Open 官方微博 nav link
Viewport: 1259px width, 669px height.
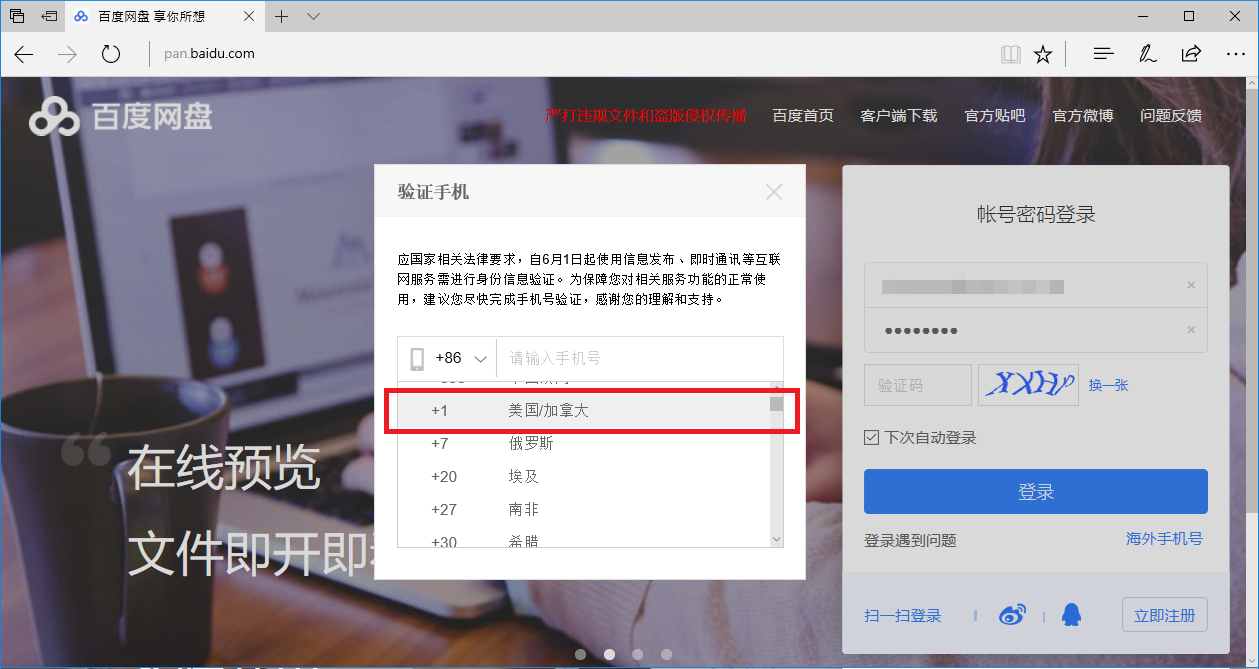[1082, 116]
